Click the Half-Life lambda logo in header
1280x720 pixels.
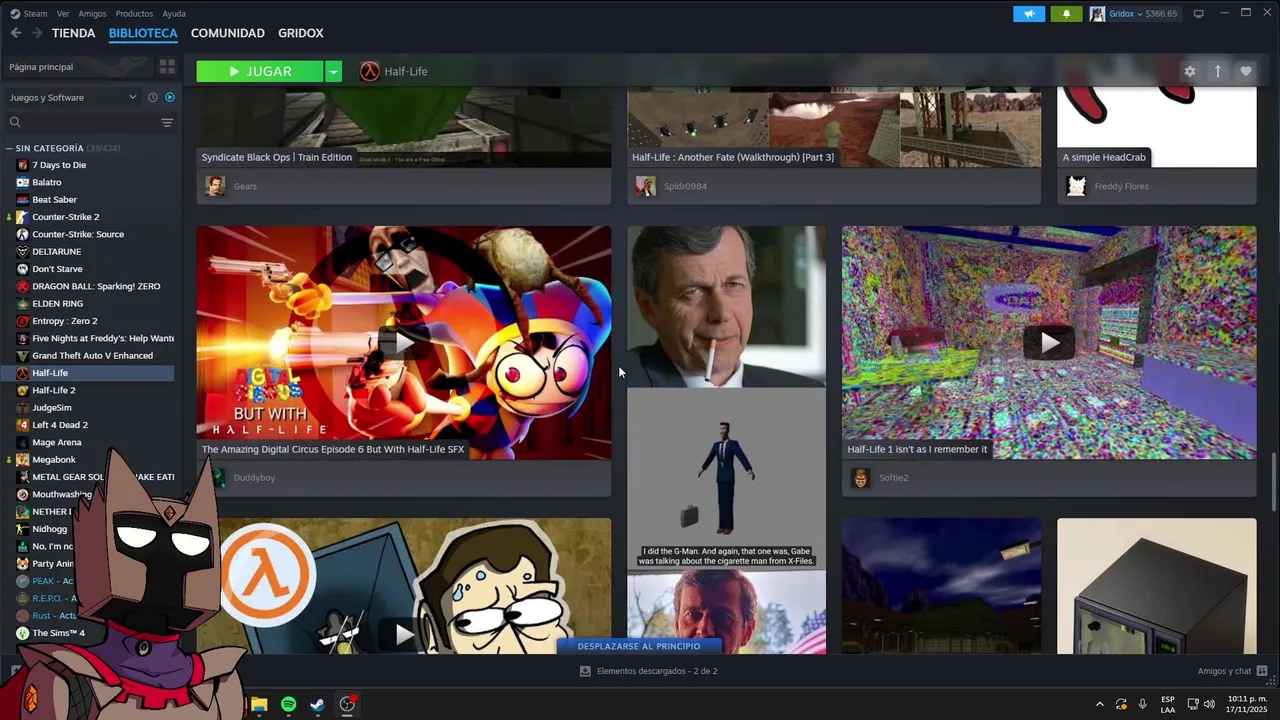click(370, 71)
